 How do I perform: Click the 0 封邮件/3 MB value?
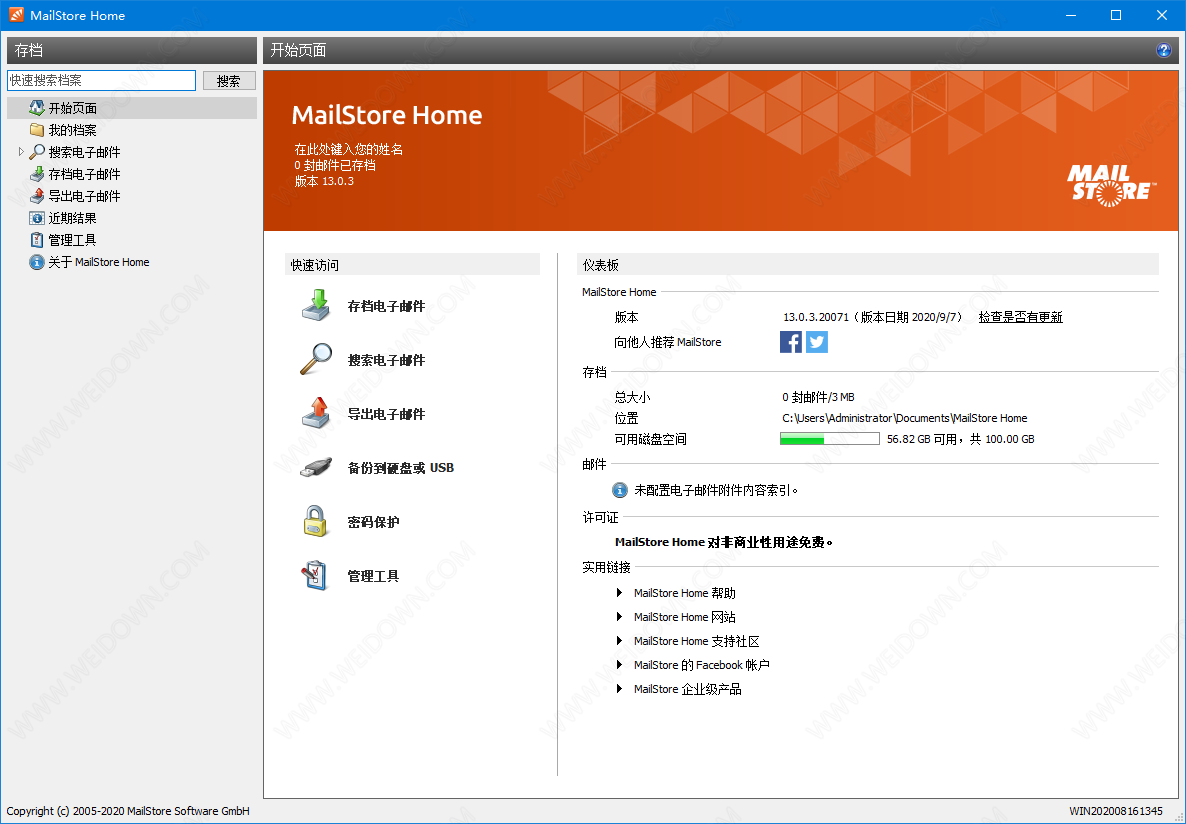click(x=818, y=396)
